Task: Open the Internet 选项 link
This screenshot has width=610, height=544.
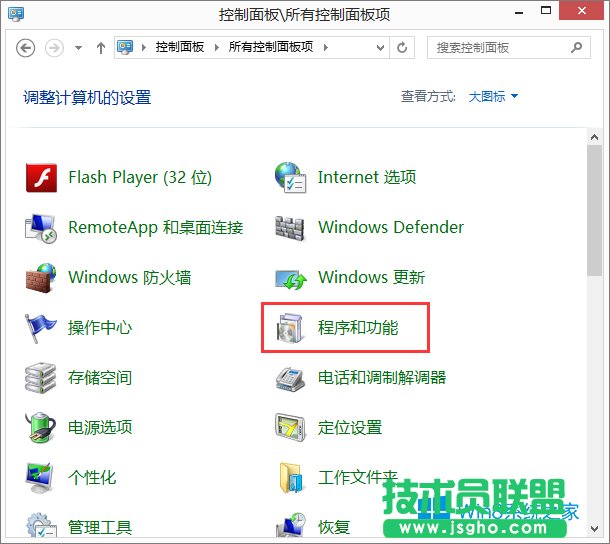Action: (367, 177)
